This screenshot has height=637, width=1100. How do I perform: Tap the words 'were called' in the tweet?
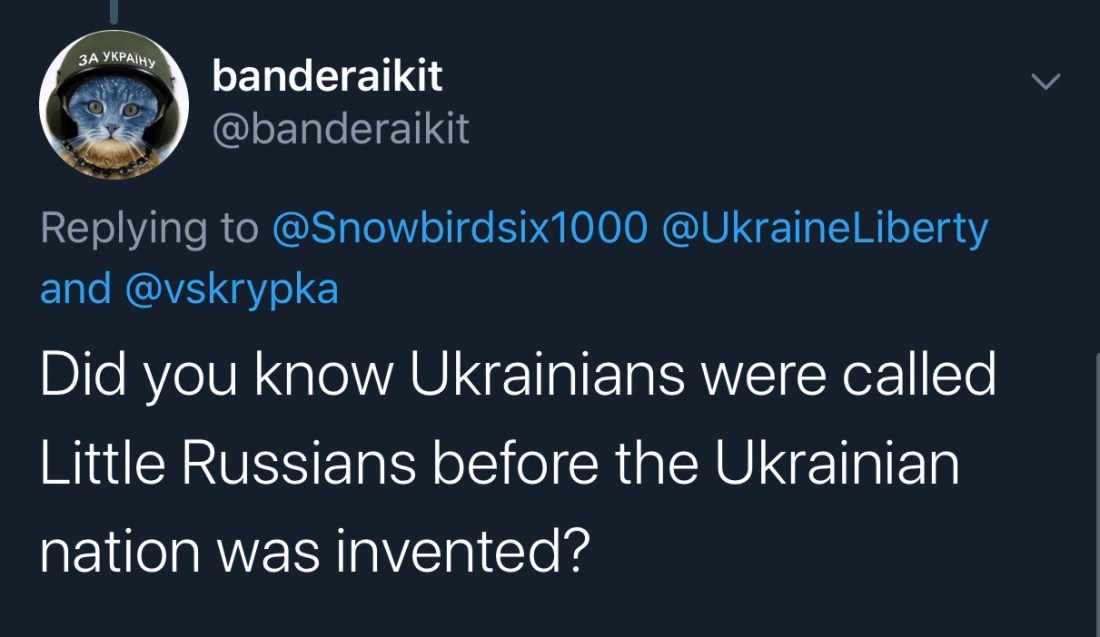(x=842, y=377)
